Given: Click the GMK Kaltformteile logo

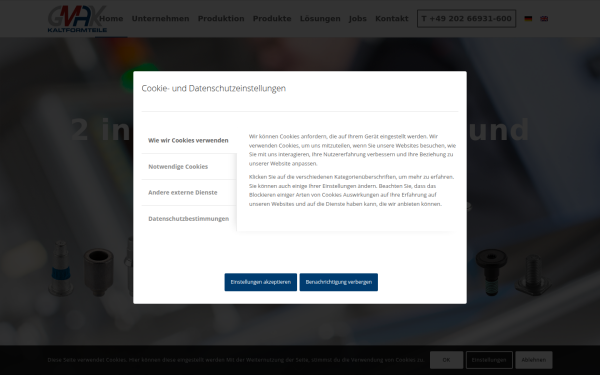Looking at the screenshot, I should [77, 19].
